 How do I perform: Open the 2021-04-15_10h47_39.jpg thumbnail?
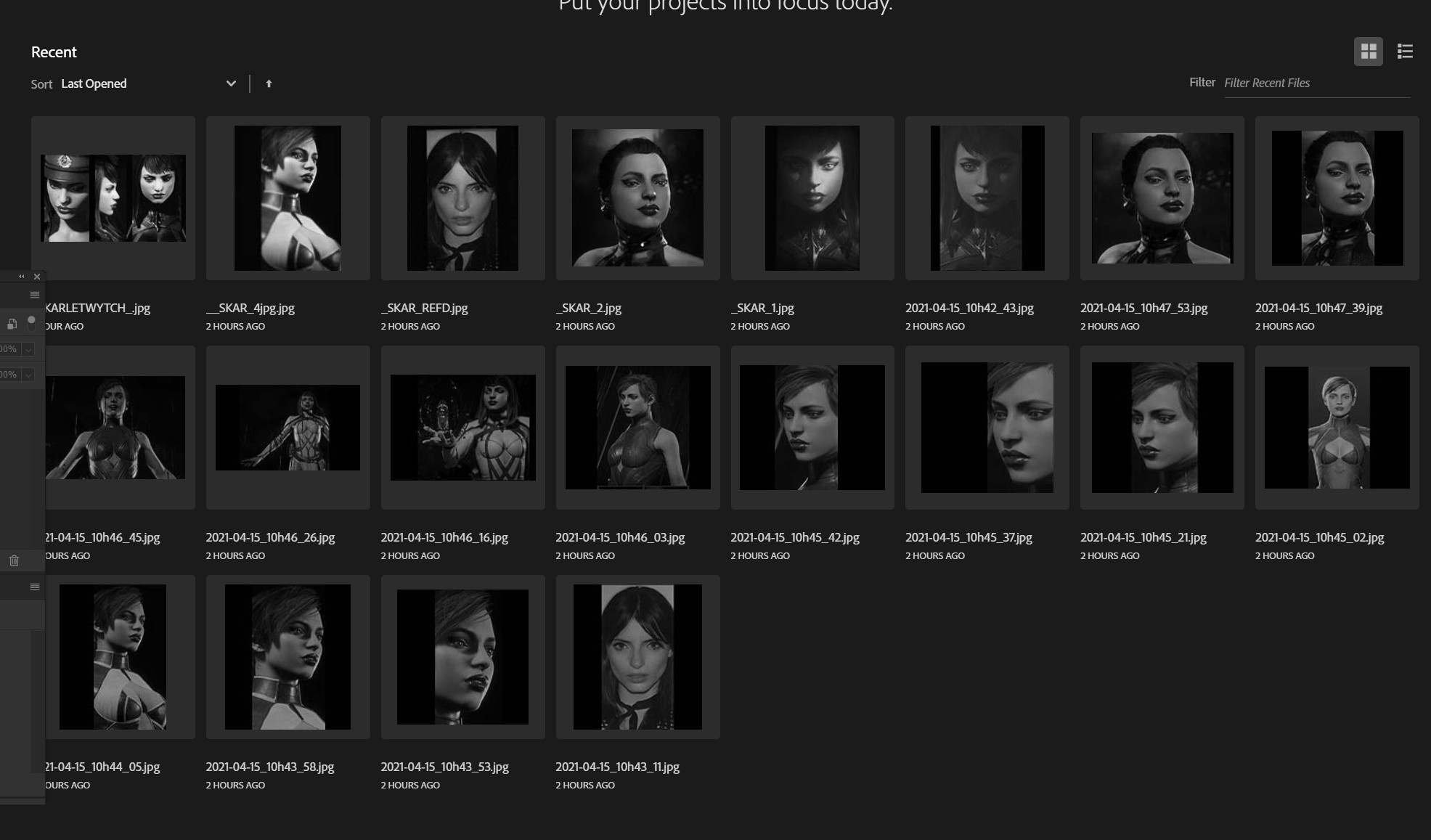pyautogui.click(x=1337, y=198)
